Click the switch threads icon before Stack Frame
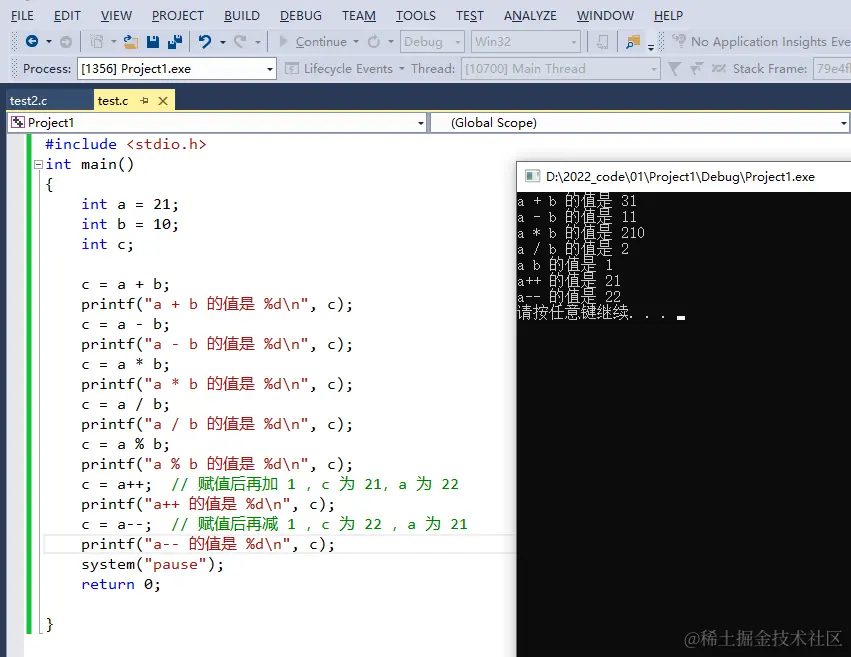This screenshot has width=851, height=657. (x=719, y=68)
